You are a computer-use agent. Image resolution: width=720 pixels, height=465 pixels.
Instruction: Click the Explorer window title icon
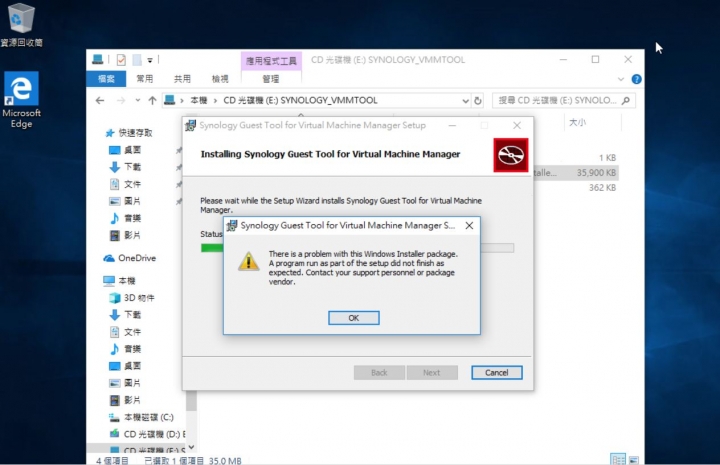pyautogui.click(x=97, y=59)
